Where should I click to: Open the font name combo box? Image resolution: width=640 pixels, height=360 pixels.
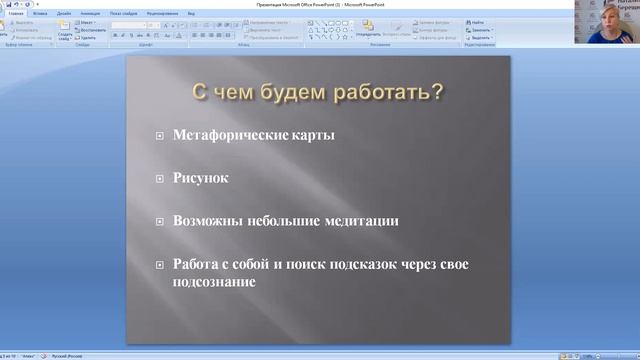point(129,25)
